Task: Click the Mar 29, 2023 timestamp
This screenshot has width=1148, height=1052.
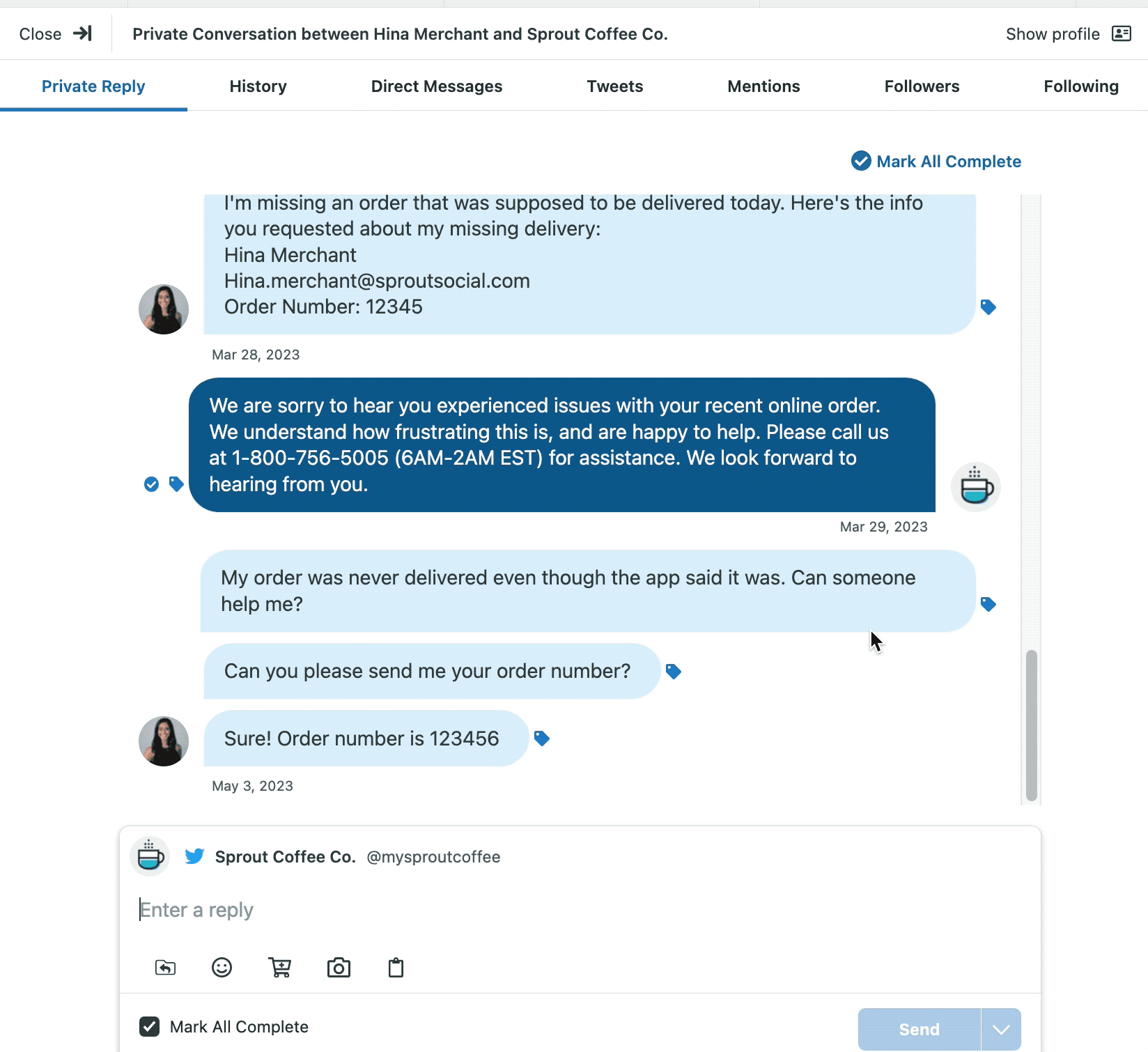Action: click(x=883, y=527)
